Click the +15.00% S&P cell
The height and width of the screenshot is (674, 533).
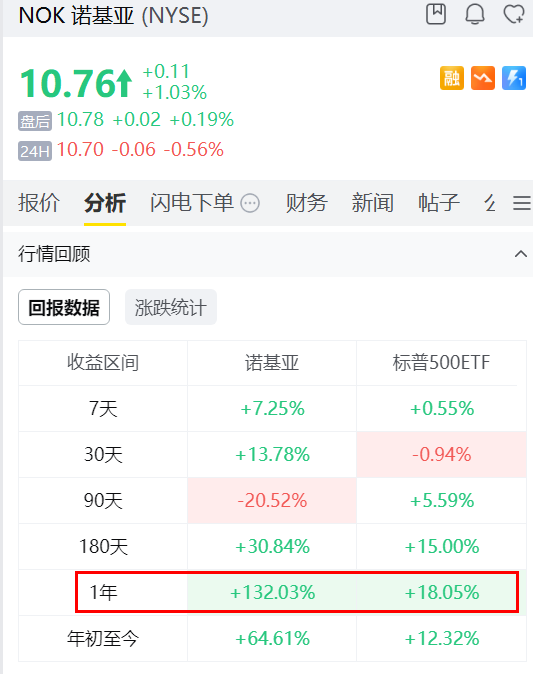point(442,546)
